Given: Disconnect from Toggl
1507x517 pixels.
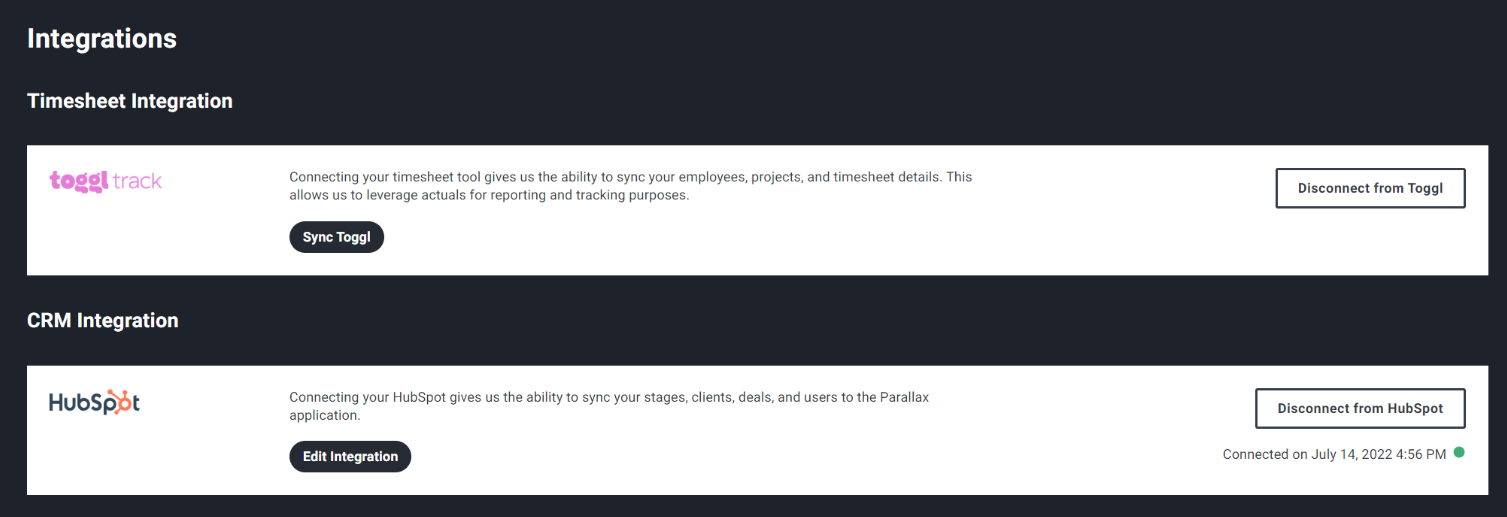Looking at the screenshot, I should pos(1370,188).
